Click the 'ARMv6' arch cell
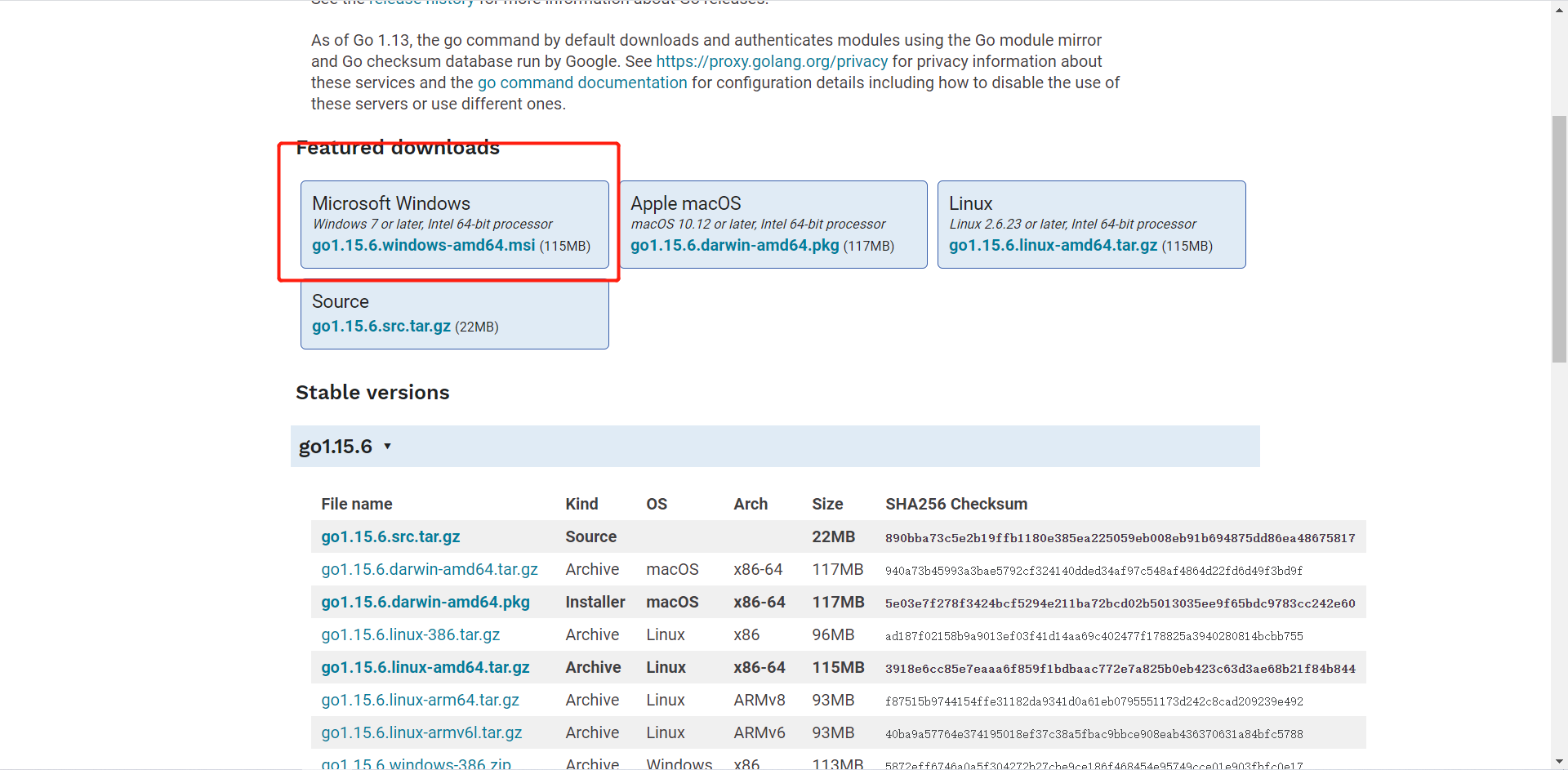The image size is (1568, 770). [x=759, y=732]
